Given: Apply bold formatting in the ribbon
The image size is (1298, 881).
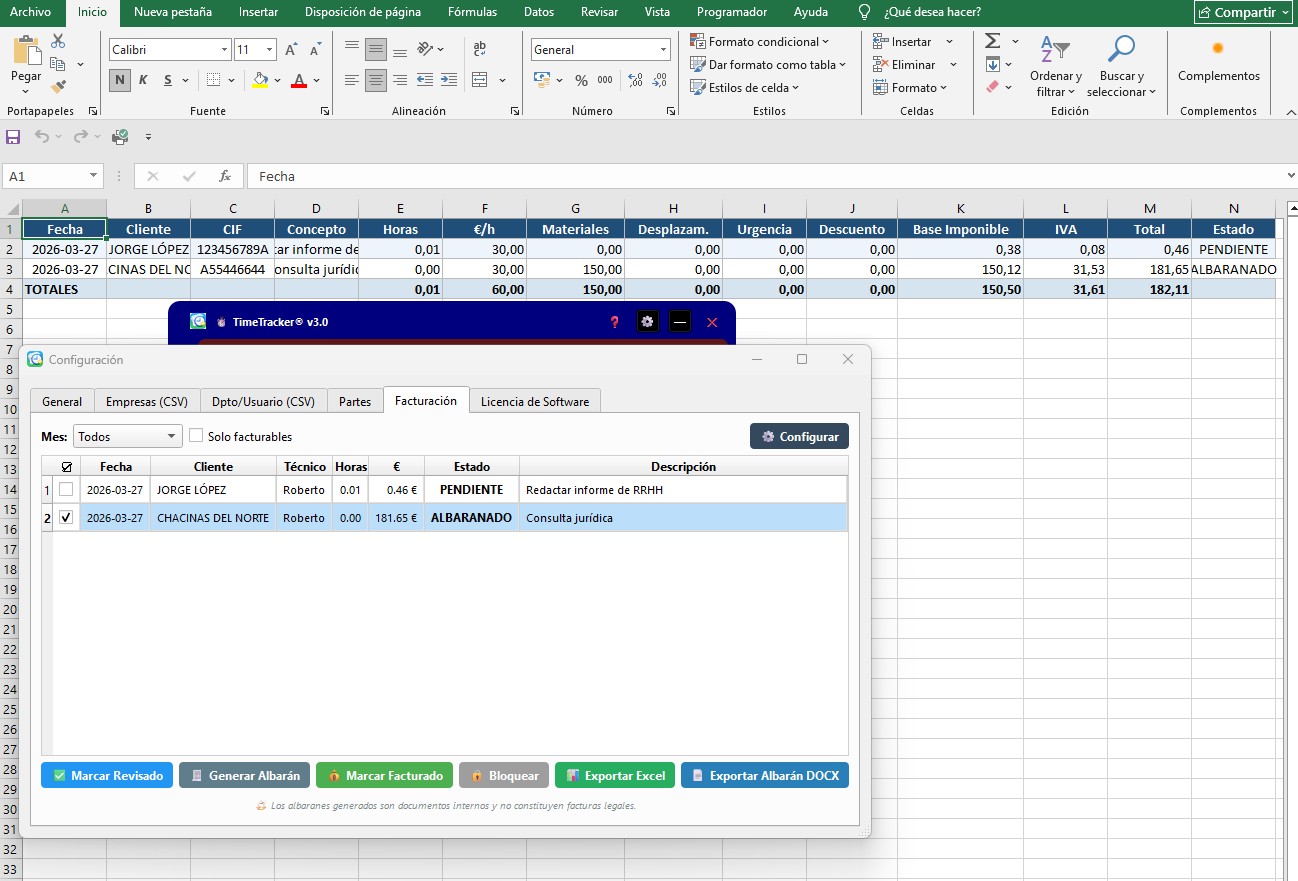Looking at the screenshot, I should [119, 81].
